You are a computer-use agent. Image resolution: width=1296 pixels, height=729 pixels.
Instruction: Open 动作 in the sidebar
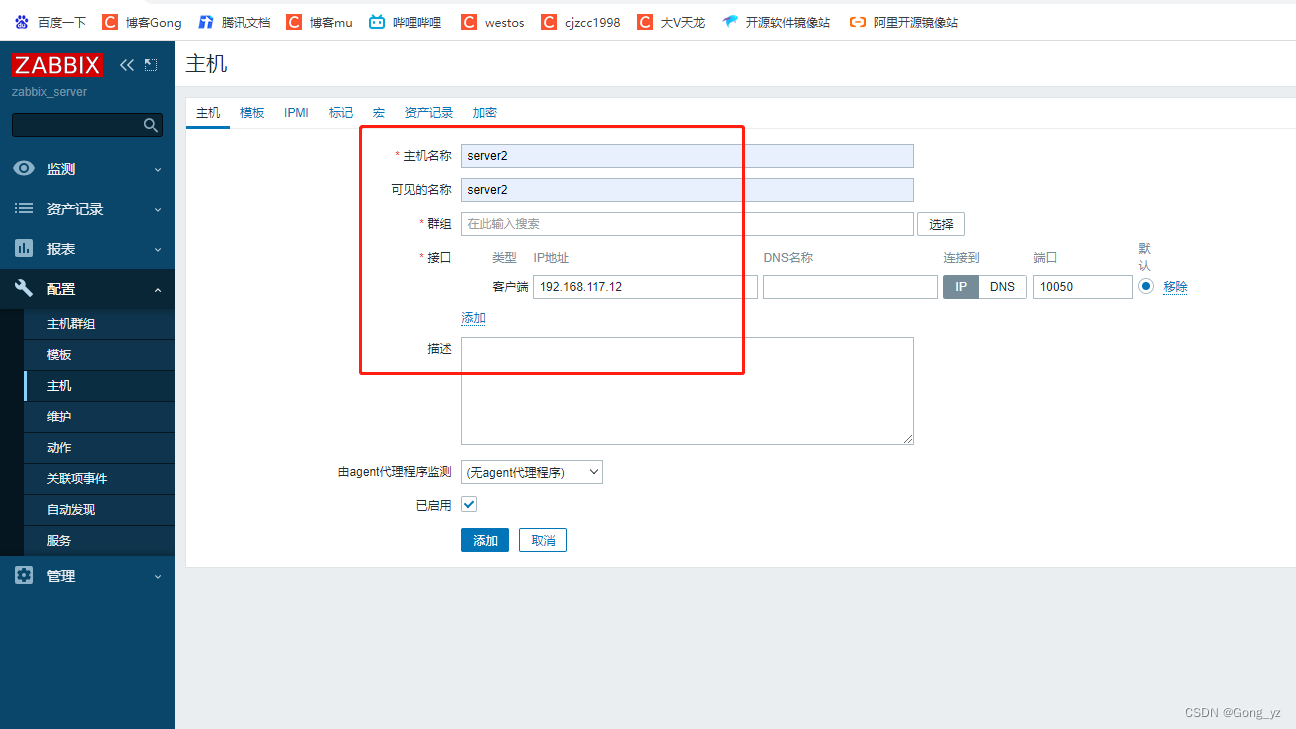(x=99, y=448)
